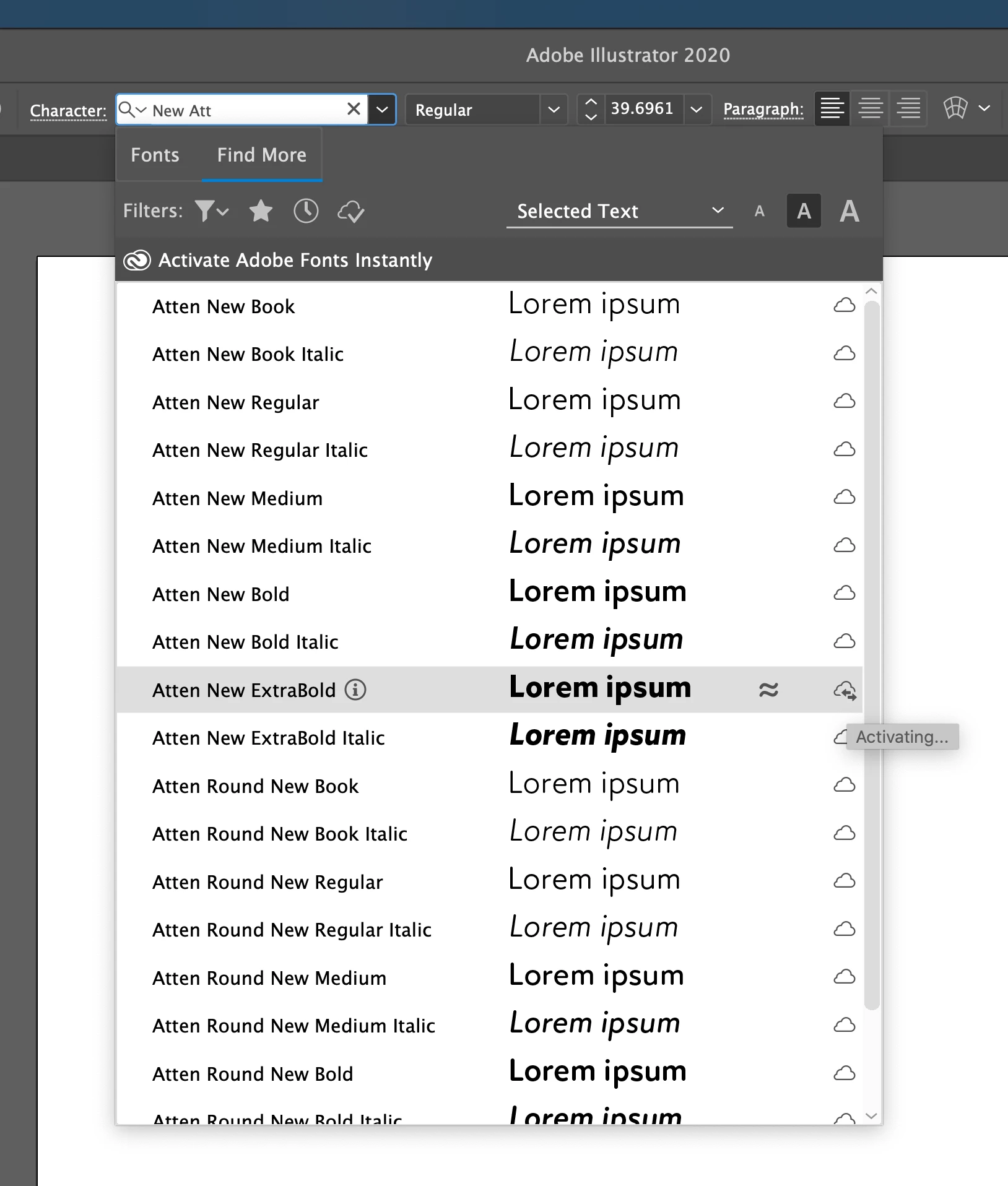
Task: Click the font list vertical scrollbar
Action: 872,655
